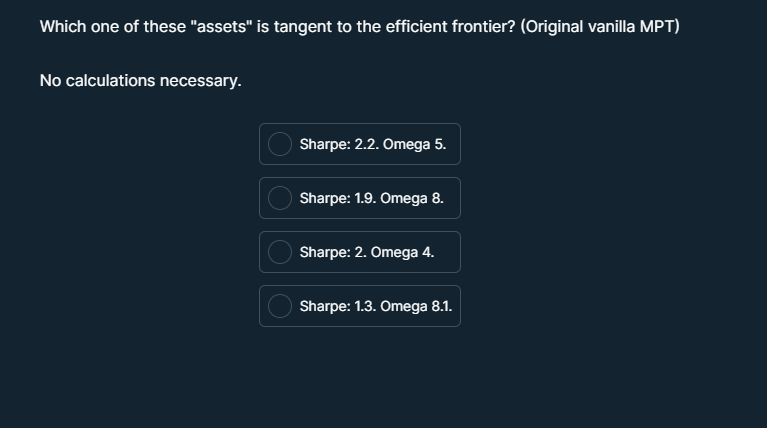
Task: Select the radio button for Sharpe 2.2
Action: 280,144
